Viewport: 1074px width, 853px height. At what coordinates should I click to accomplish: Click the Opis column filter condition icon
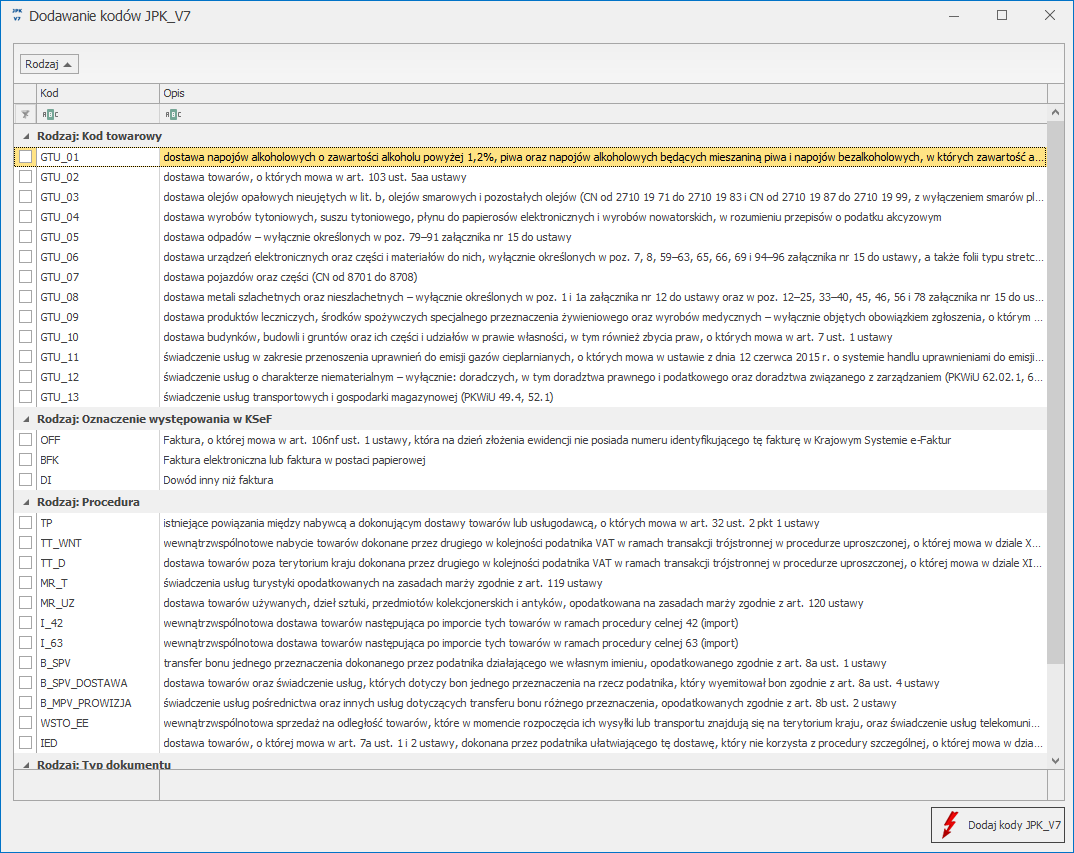172,114
